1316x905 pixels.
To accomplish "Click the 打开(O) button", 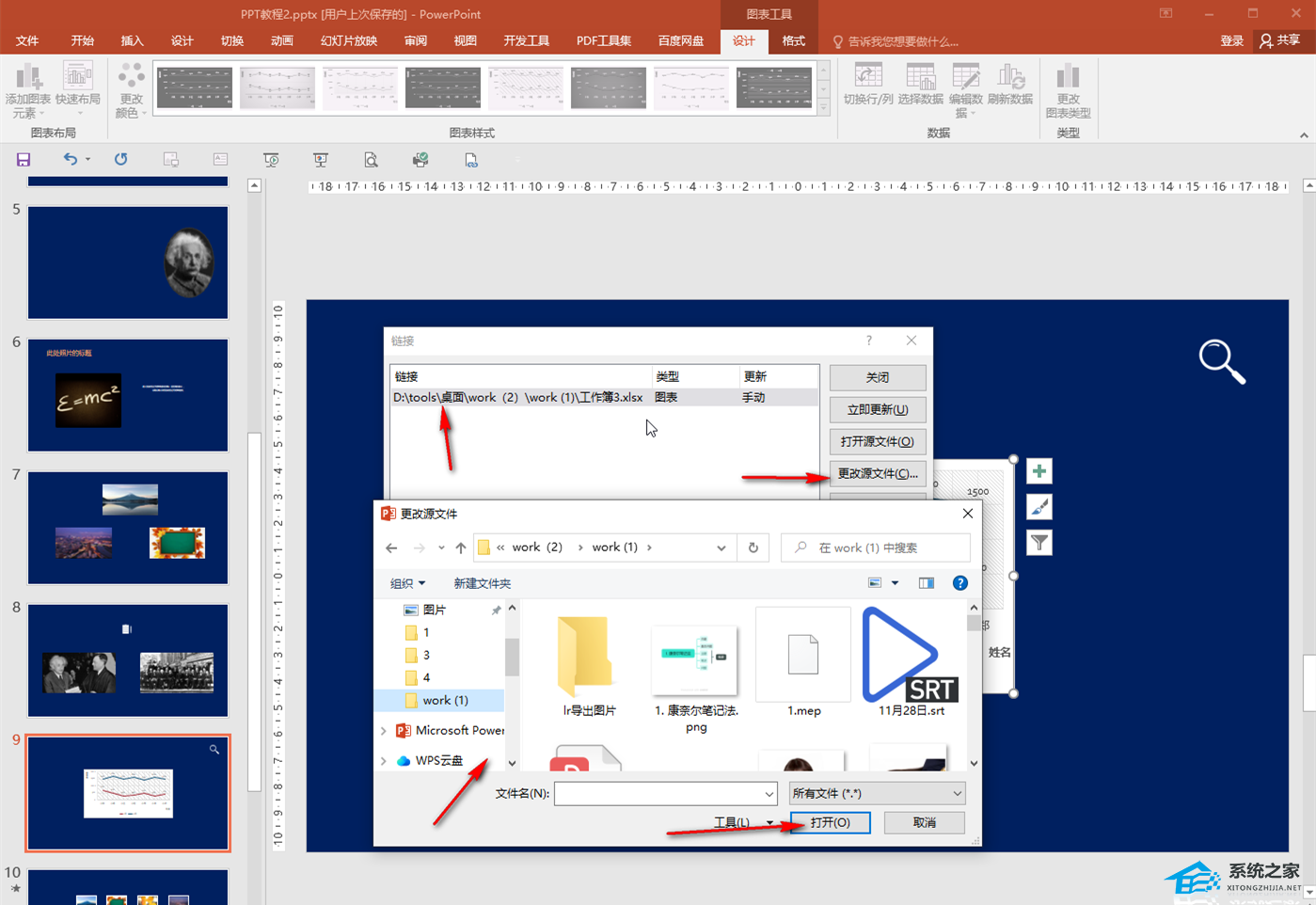I will click(830, 822).
